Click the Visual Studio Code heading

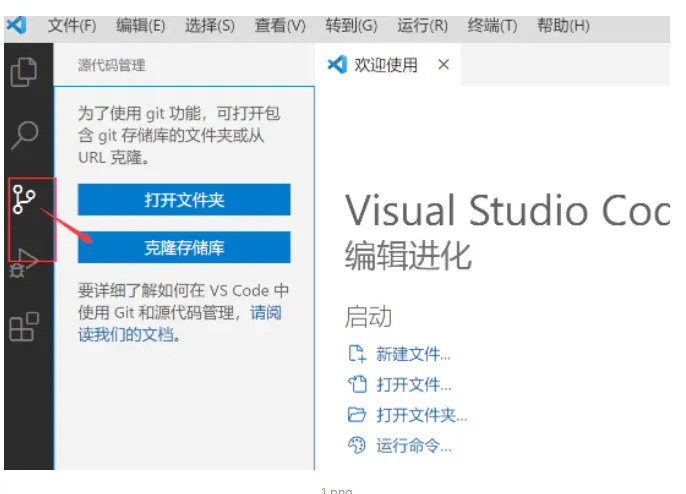click(508, 210)
